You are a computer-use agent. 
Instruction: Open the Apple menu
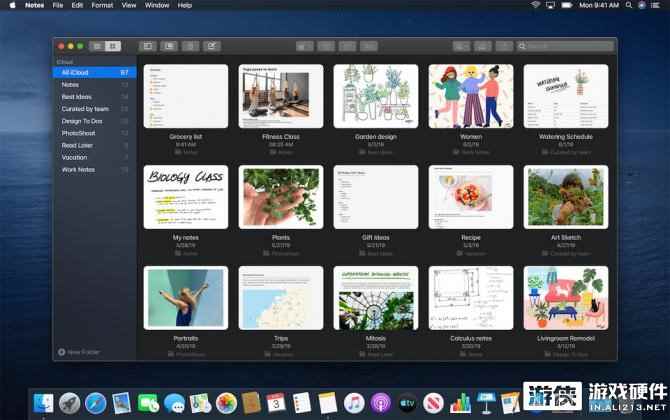12,5
